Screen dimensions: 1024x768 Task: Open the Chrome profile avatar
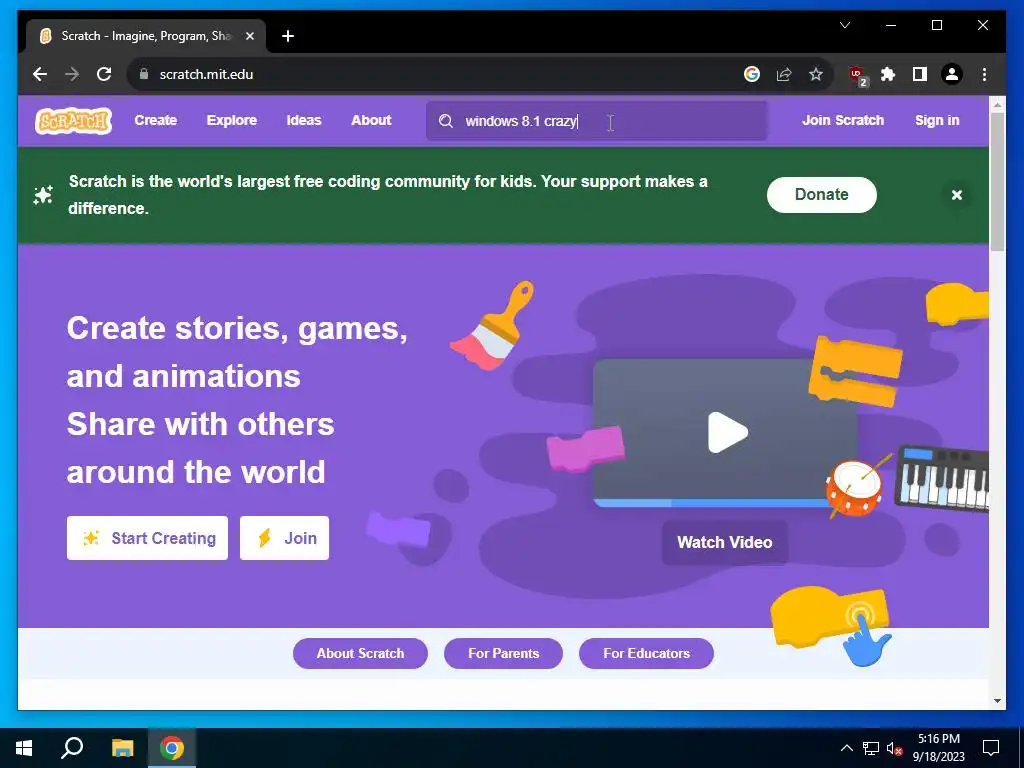[x=952, y=74]
